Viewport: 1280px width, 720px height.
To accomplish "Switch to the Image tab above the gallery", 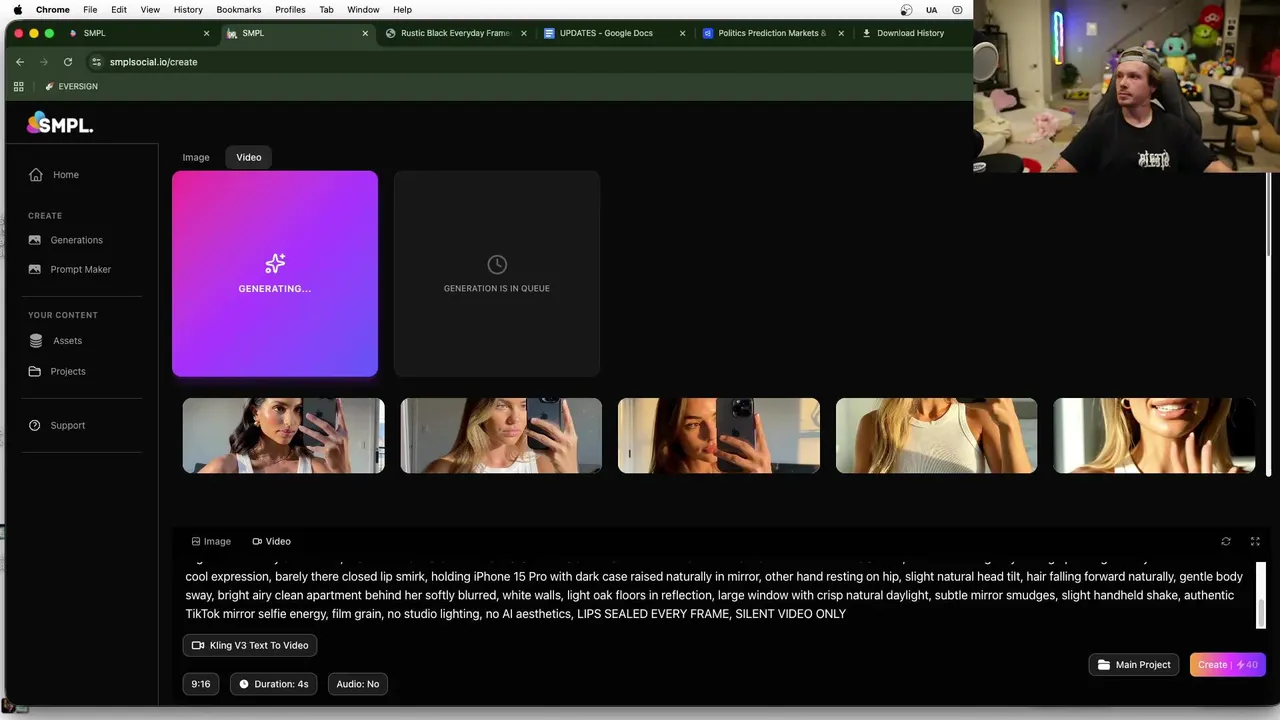I will click(196, 157).
